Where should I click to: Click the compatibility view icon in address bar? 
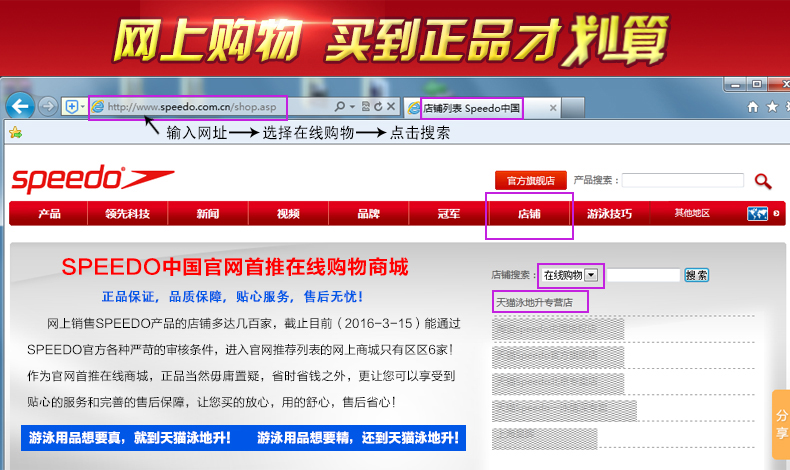[x=366, y=106]
